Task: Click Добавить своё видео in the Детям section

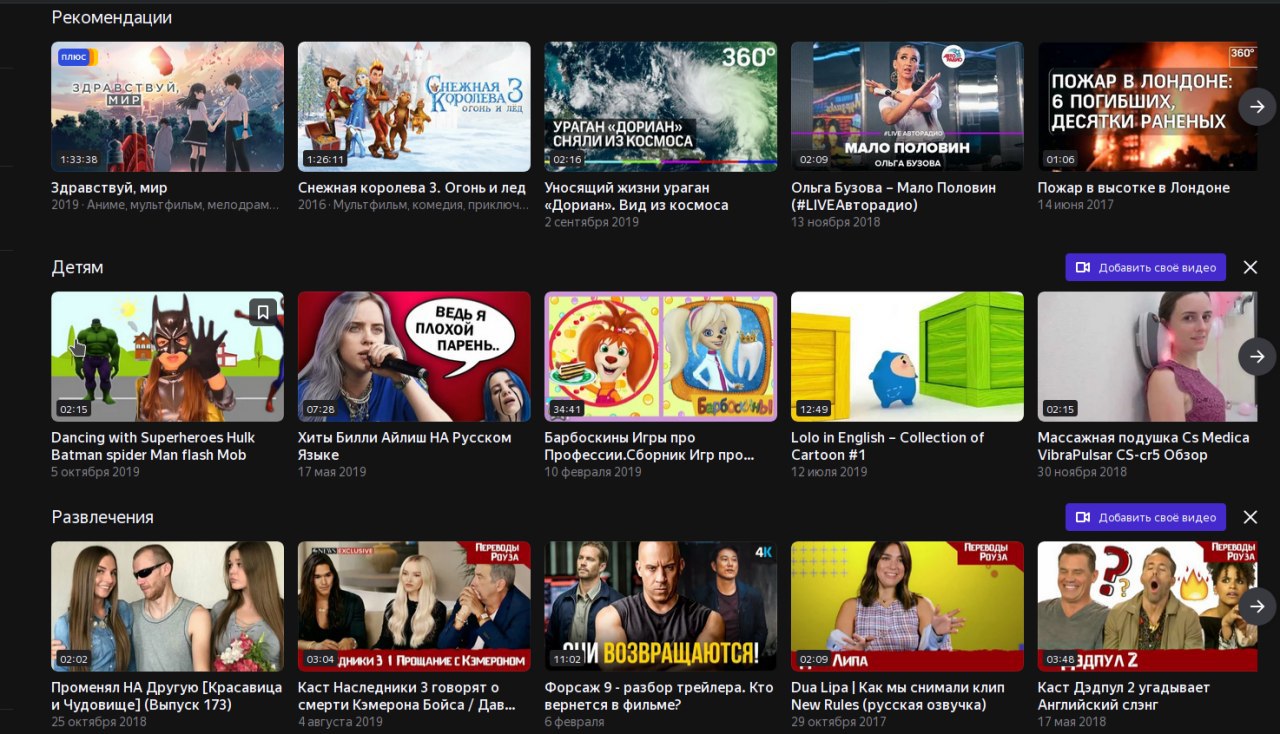Action: 1146,267
